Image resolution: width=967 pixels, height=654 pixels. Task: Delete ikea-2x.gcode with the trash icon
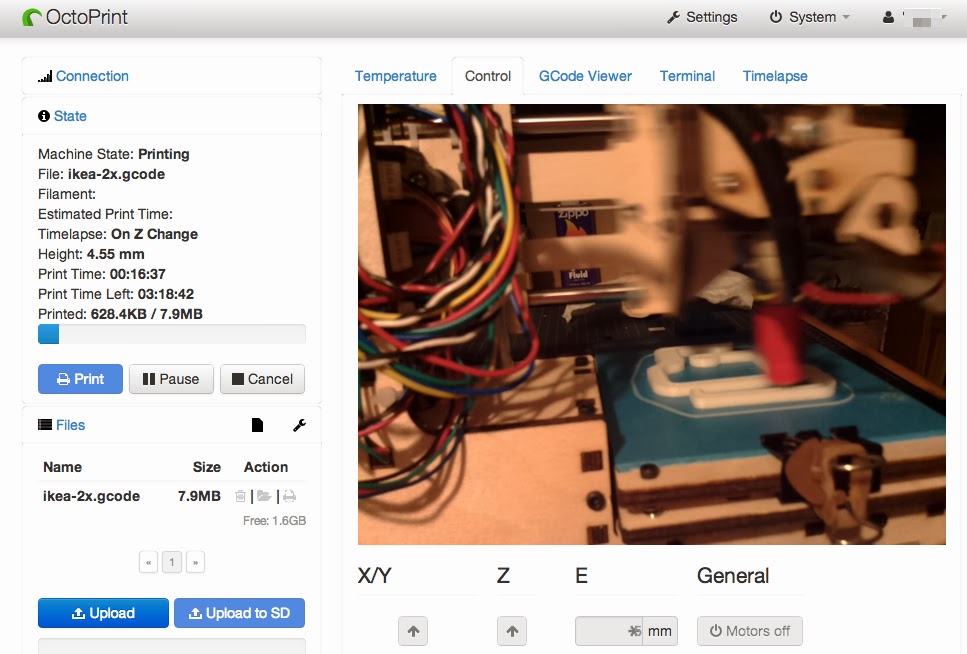click(x=240, y=496)
